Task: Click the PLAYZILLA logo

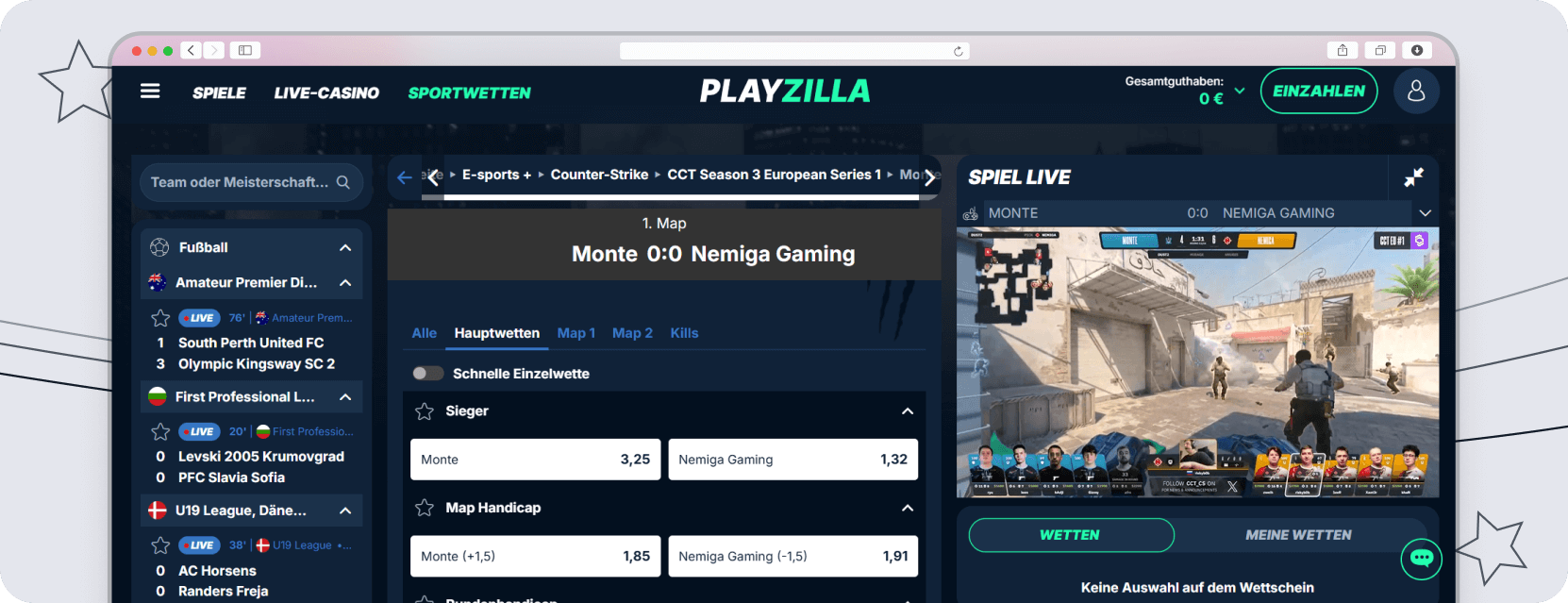Action: coord(785,91)
